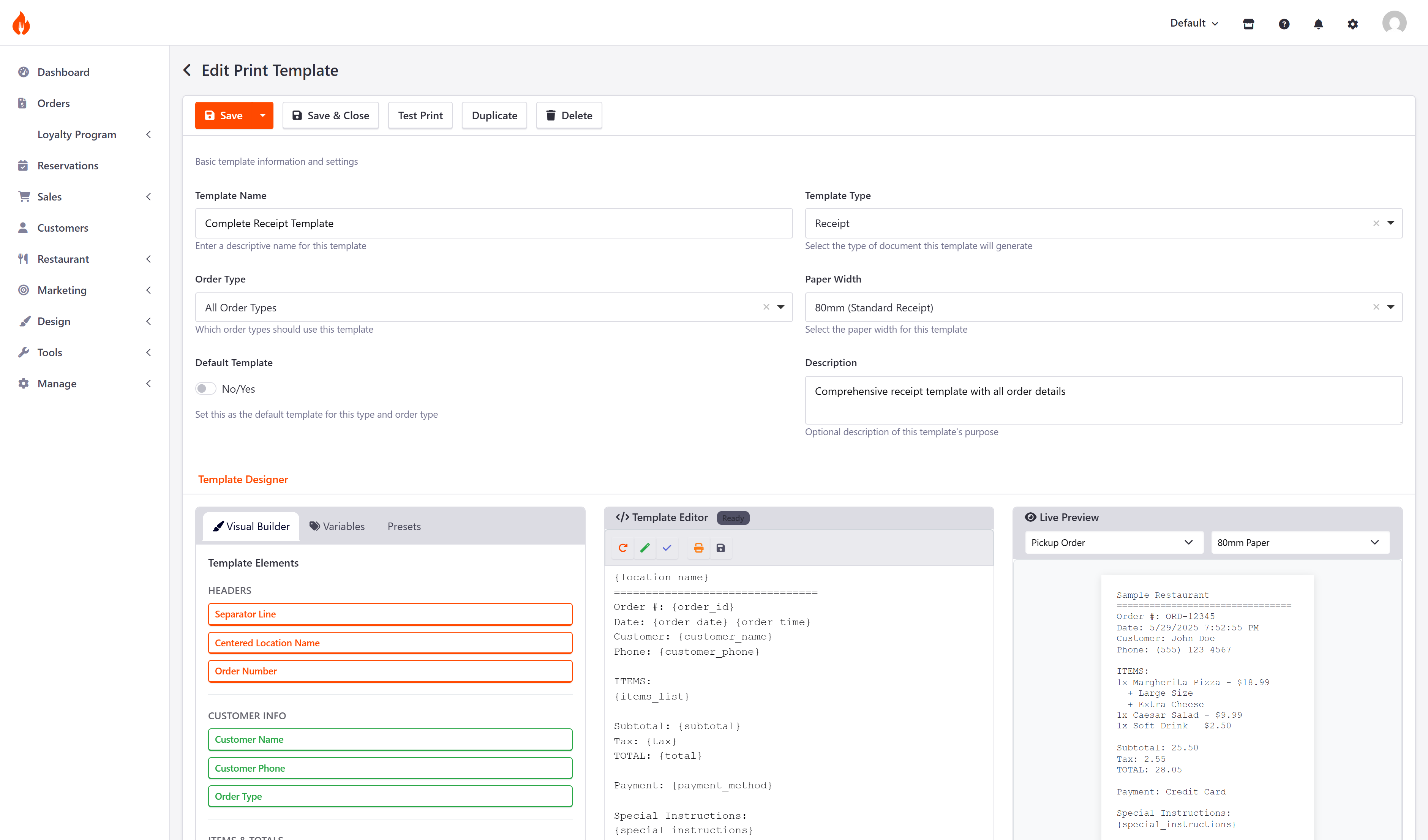Viewport: 1428px width, 840px height.
Task: Open the user avatar menu
Action: (x=1394, y=23)
